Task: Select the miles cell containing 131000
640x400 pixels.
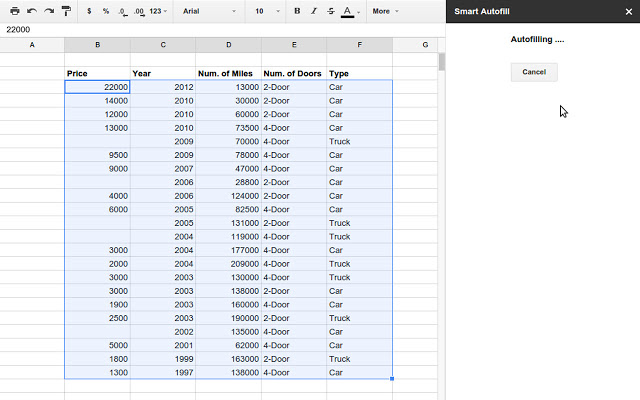Action: (229, 223)
